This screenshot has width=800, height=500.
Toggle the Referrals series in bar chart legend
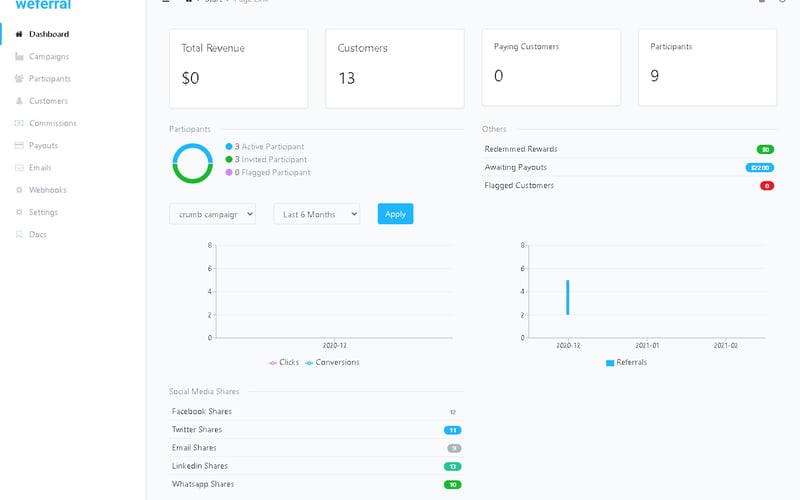tap(626, 362)
